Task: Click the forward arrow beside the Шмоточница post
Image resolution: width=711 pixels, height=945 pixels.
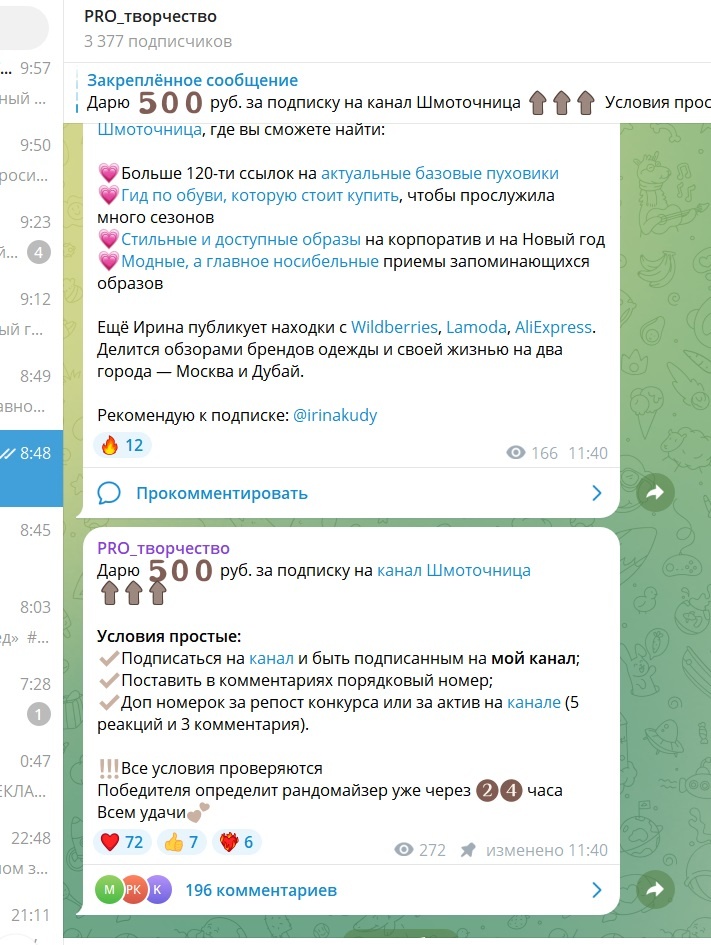Action: click(655, 493)
